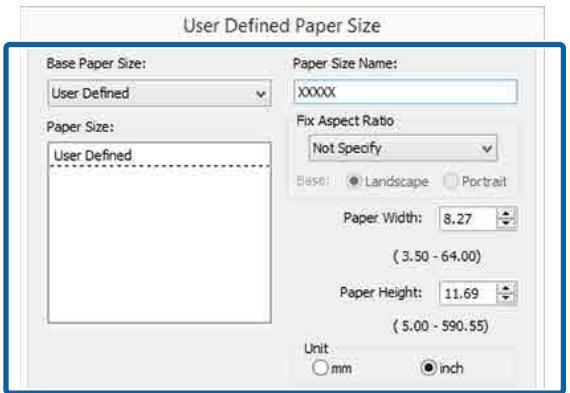Select the Portrait base radio button

[450, 181]
